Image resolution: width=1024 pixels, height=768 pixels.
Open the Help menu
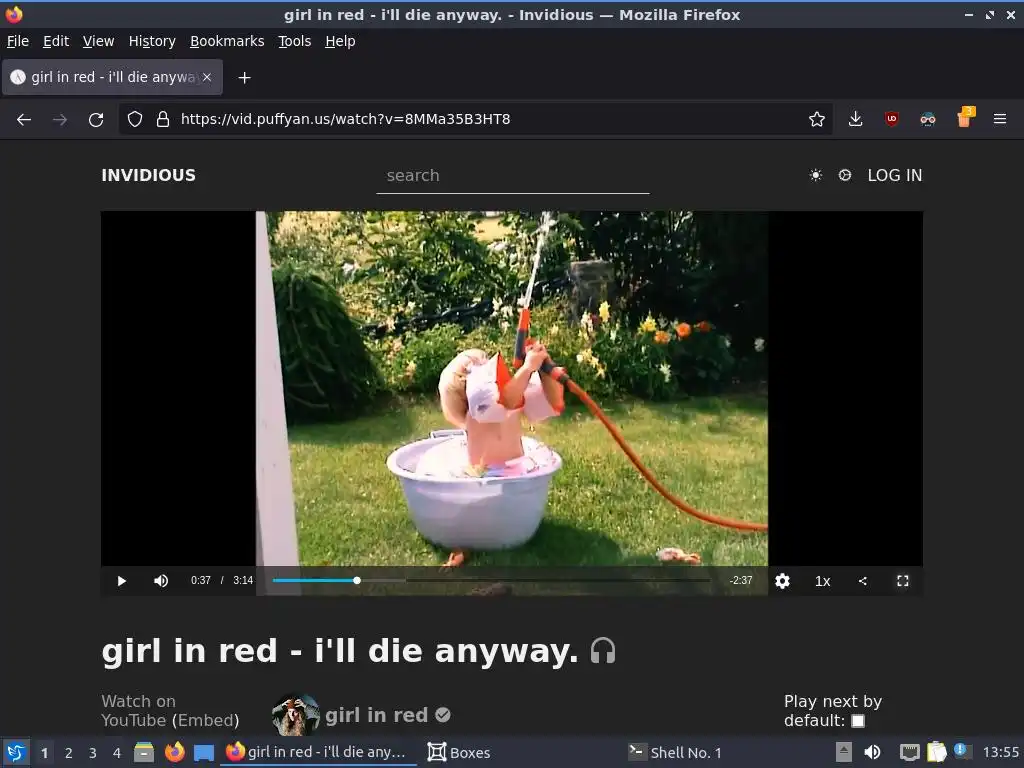340,41
